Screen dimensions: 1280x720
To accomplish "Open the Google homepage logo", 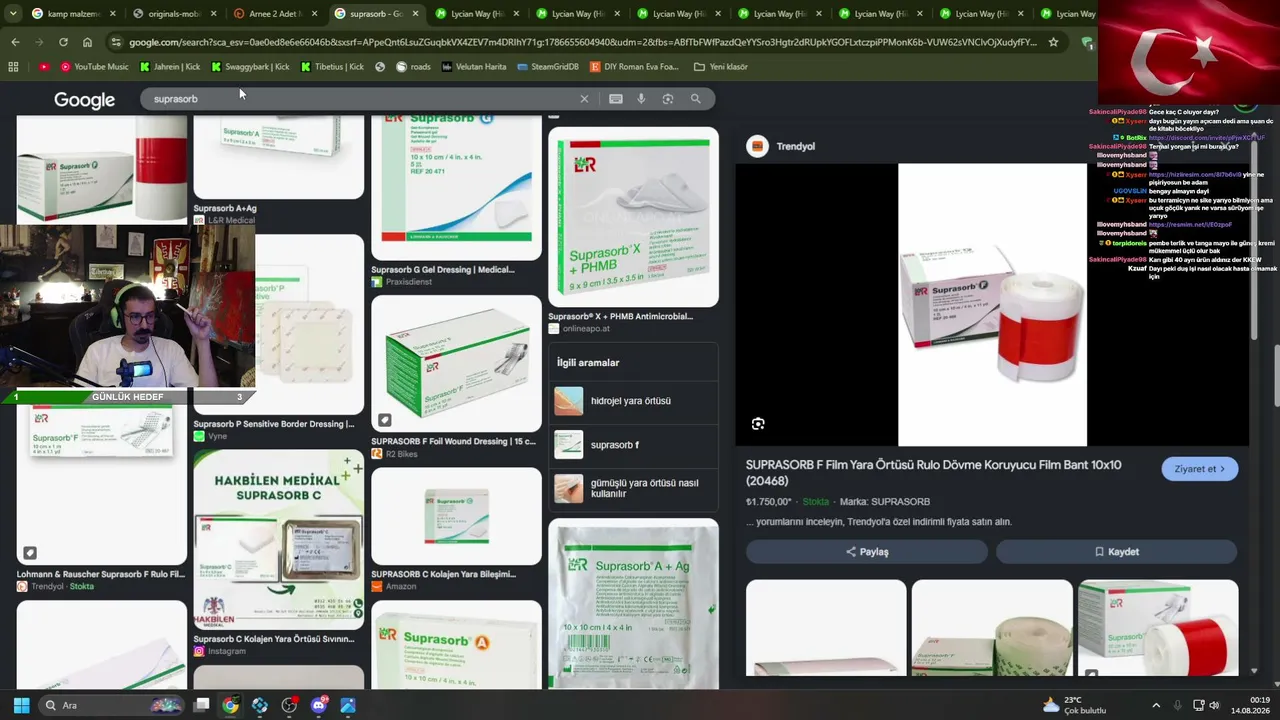I will [84, 100].
